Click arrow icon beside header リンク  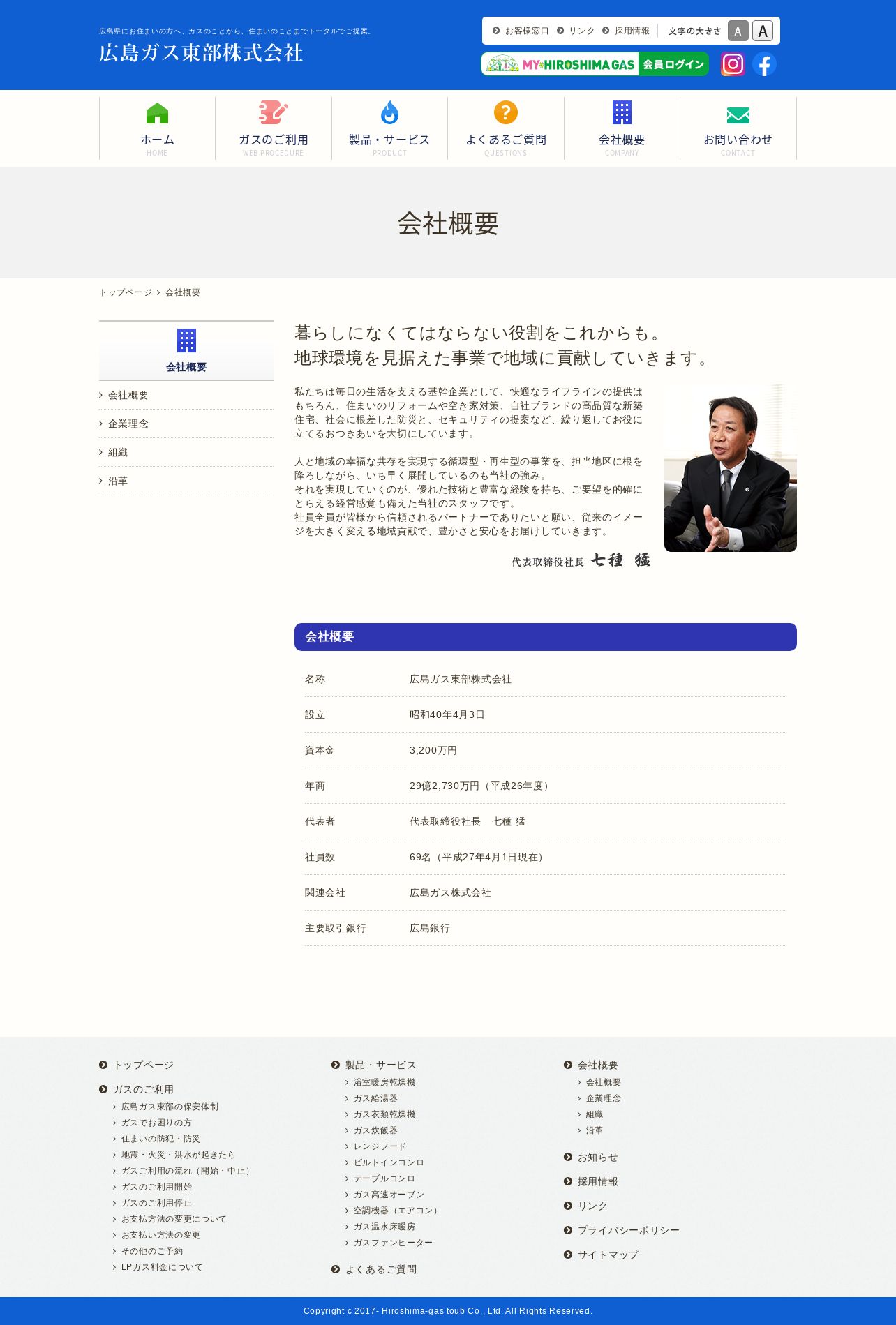[560, 31]
